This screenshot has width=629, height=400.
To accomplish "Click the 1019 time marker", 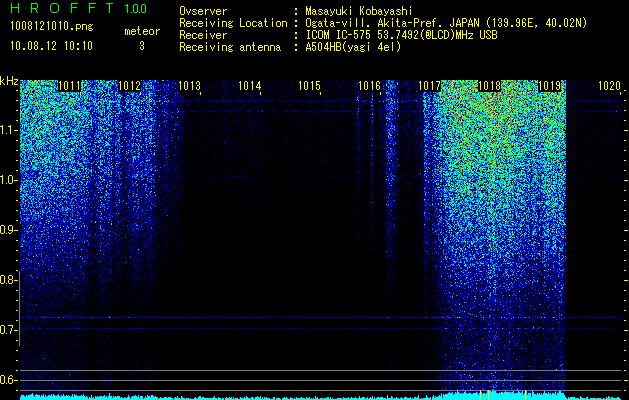I will [x=549, y=86].
